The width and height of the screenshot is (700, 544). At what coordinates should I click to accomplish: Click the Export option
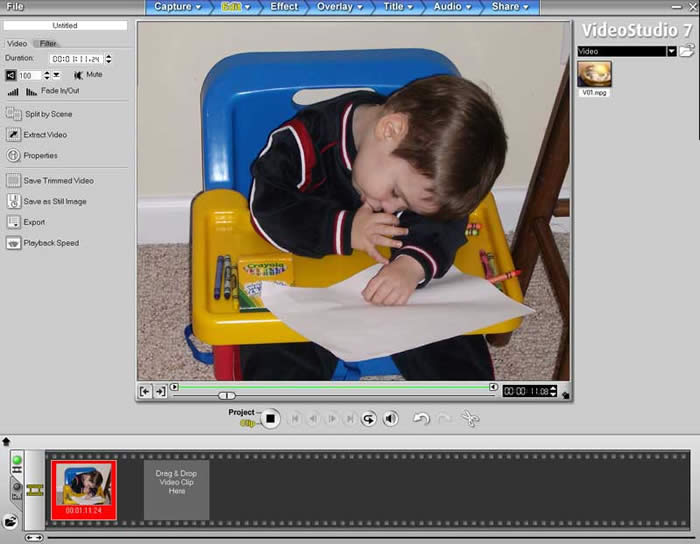click(x=34, y=222)
